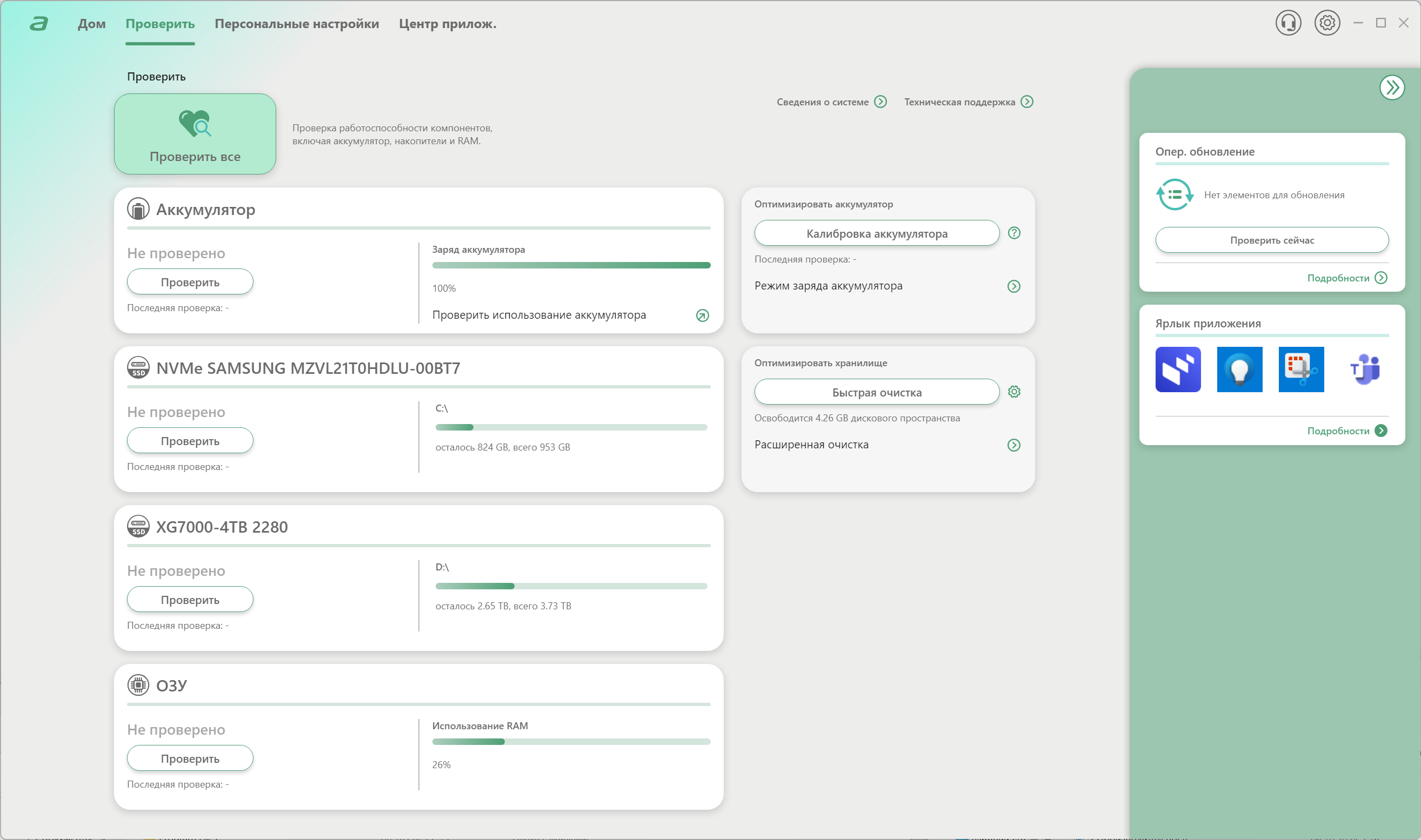
Task: Click the headset support icon
Action: tap(1288, 23)
